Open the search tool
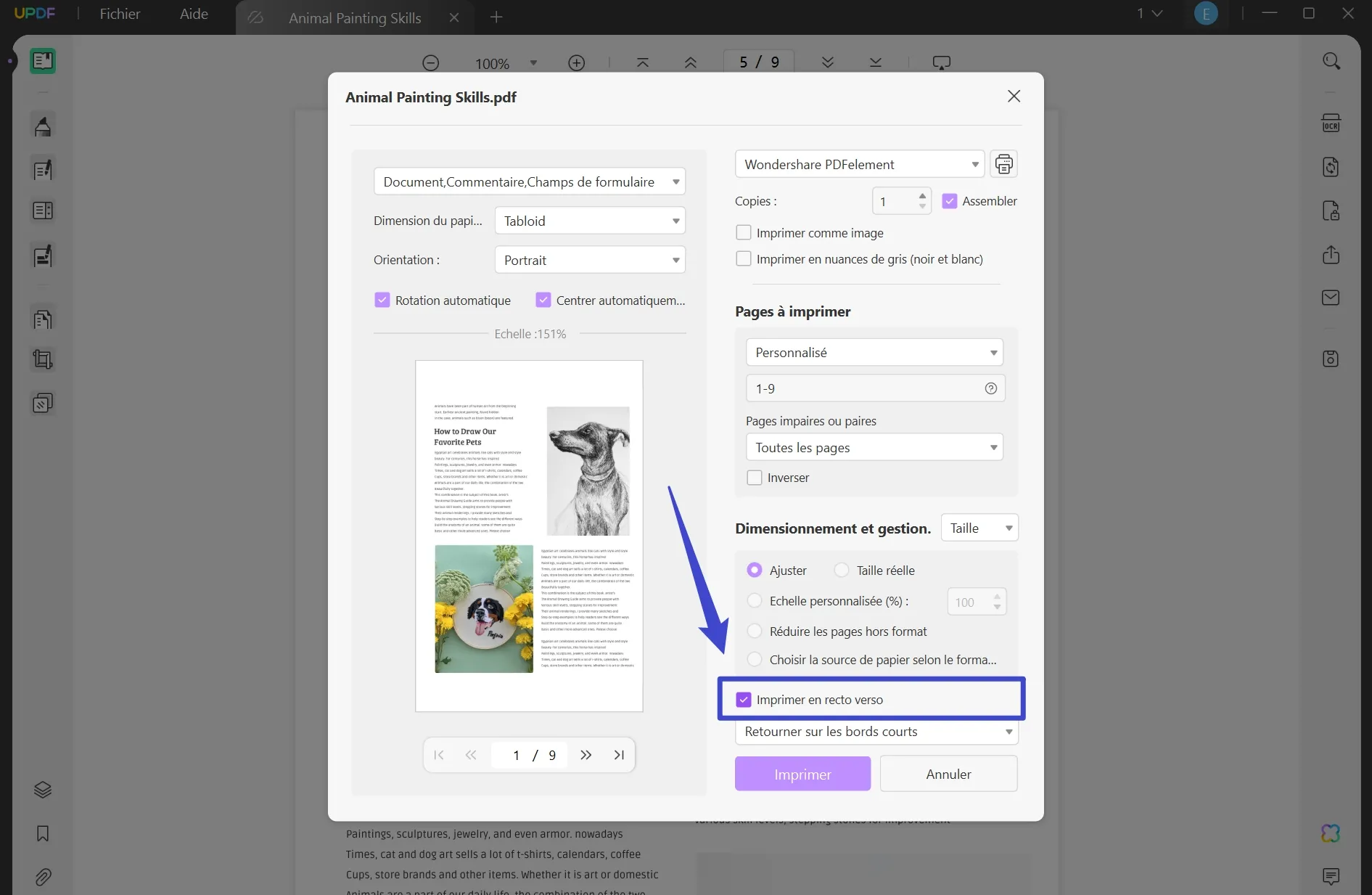 (x=1331, y=61)
